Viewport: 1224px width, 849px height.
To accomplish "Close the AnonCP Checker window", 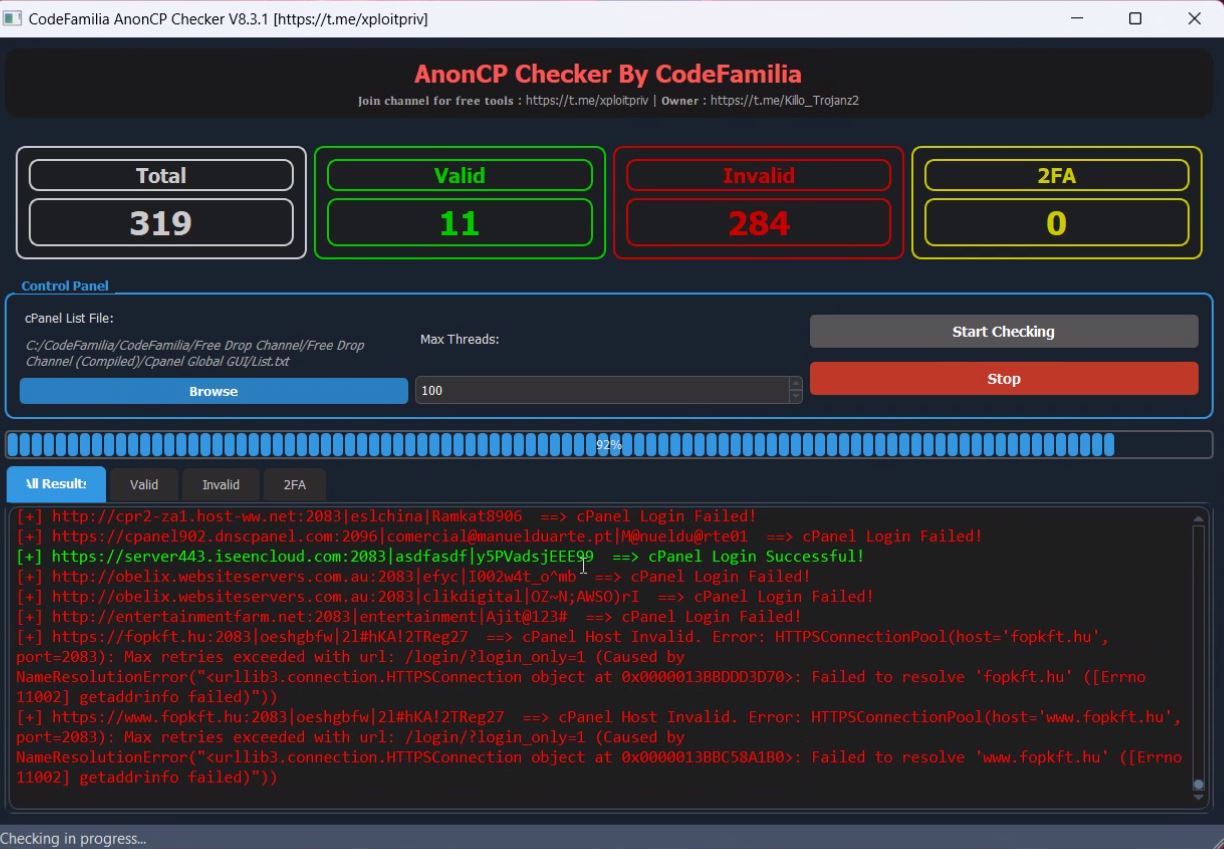I will click(1194, 18).
